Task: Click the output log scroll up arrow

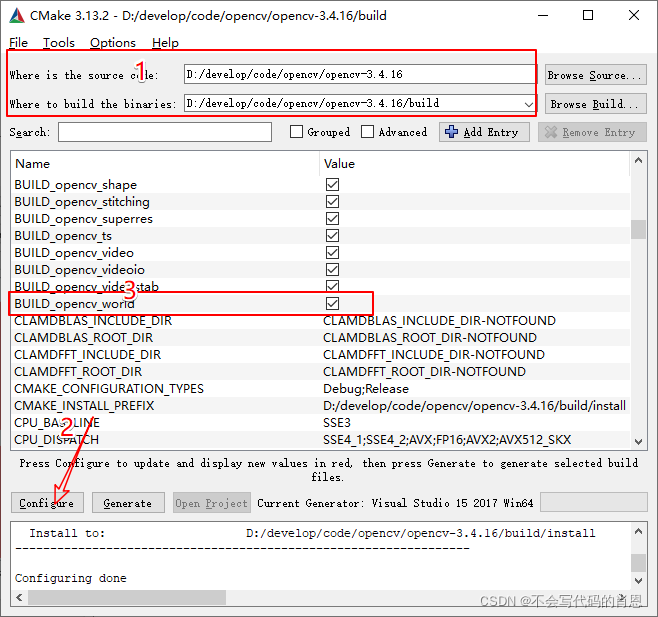Action: 638,531
